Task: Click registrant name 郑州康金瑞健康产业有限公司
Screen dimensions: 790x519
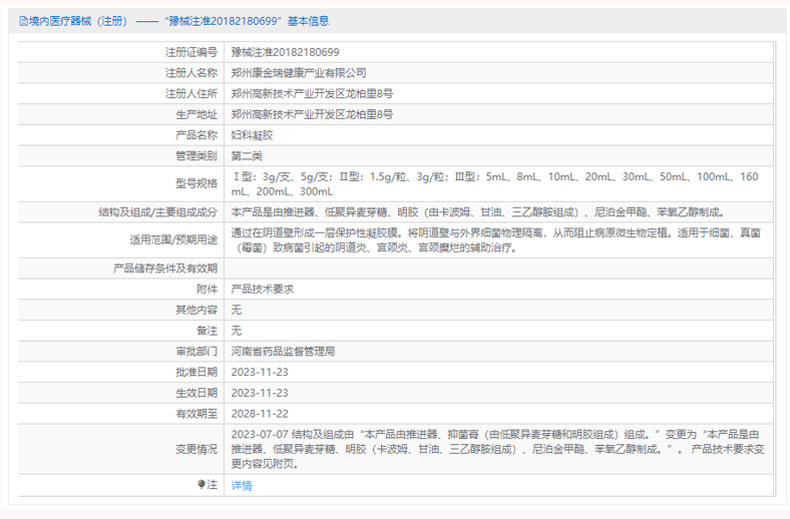Action: [298, 72]
